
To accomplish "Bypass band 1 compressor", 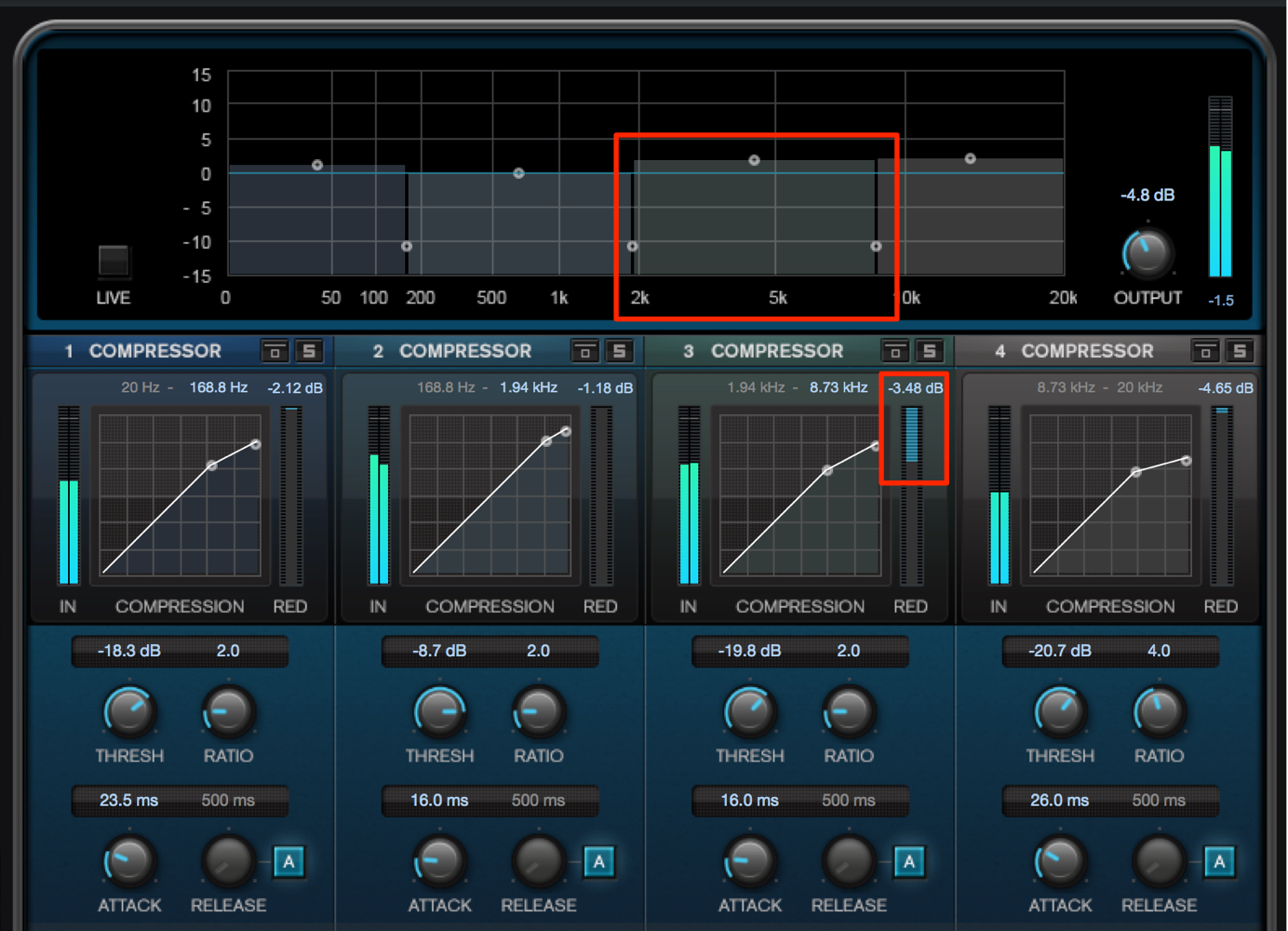I will click(275, 351).
